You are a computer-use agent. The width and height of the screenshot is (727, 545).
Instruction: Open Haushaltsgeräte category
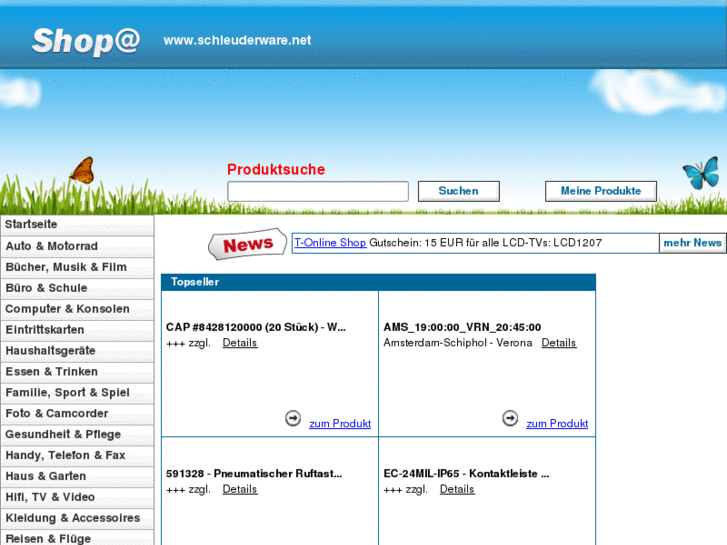coord(77,351)
